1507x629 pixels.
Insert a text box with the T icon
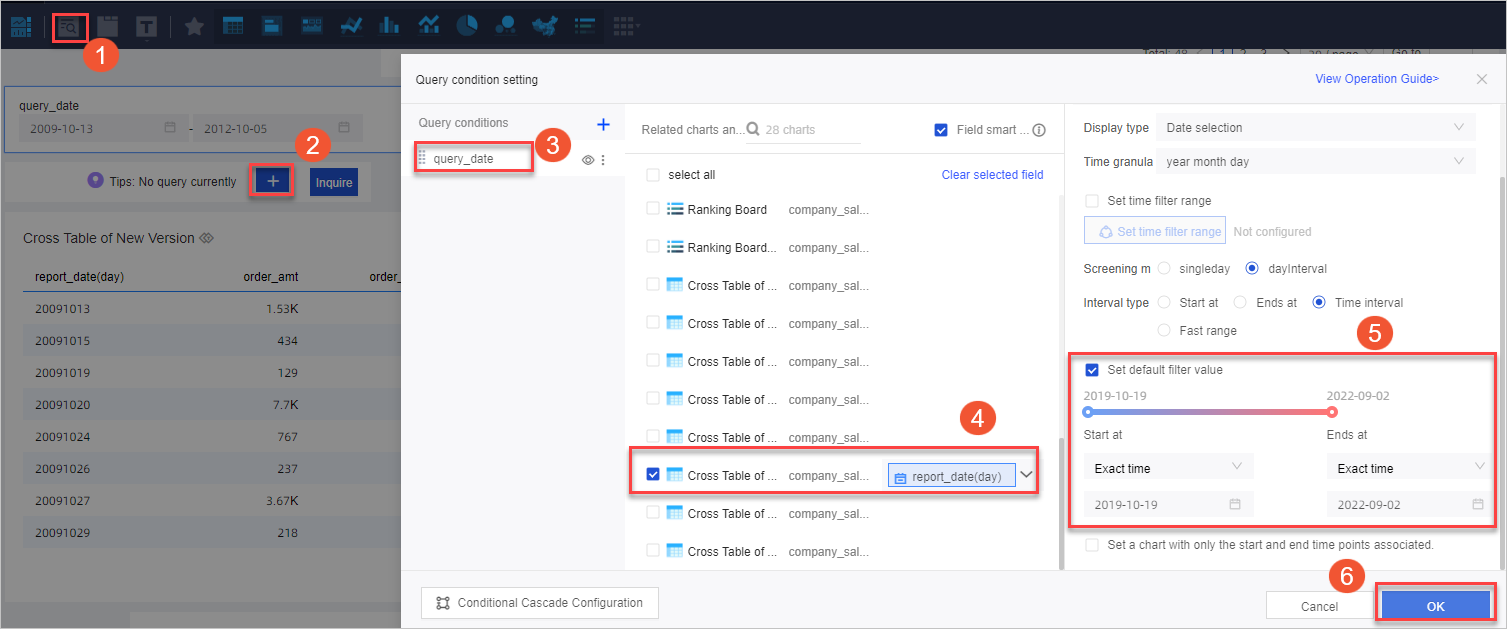click(x=147, y=27)
